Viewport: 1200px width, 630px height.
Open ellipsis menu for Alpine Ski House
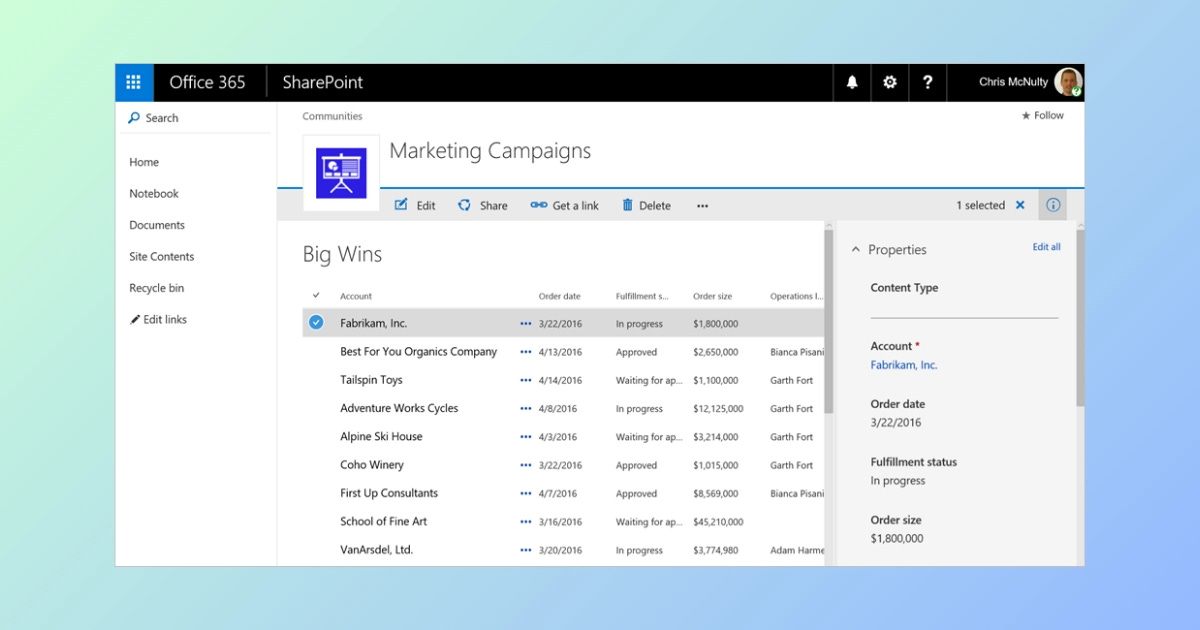[x=526, y=437]
